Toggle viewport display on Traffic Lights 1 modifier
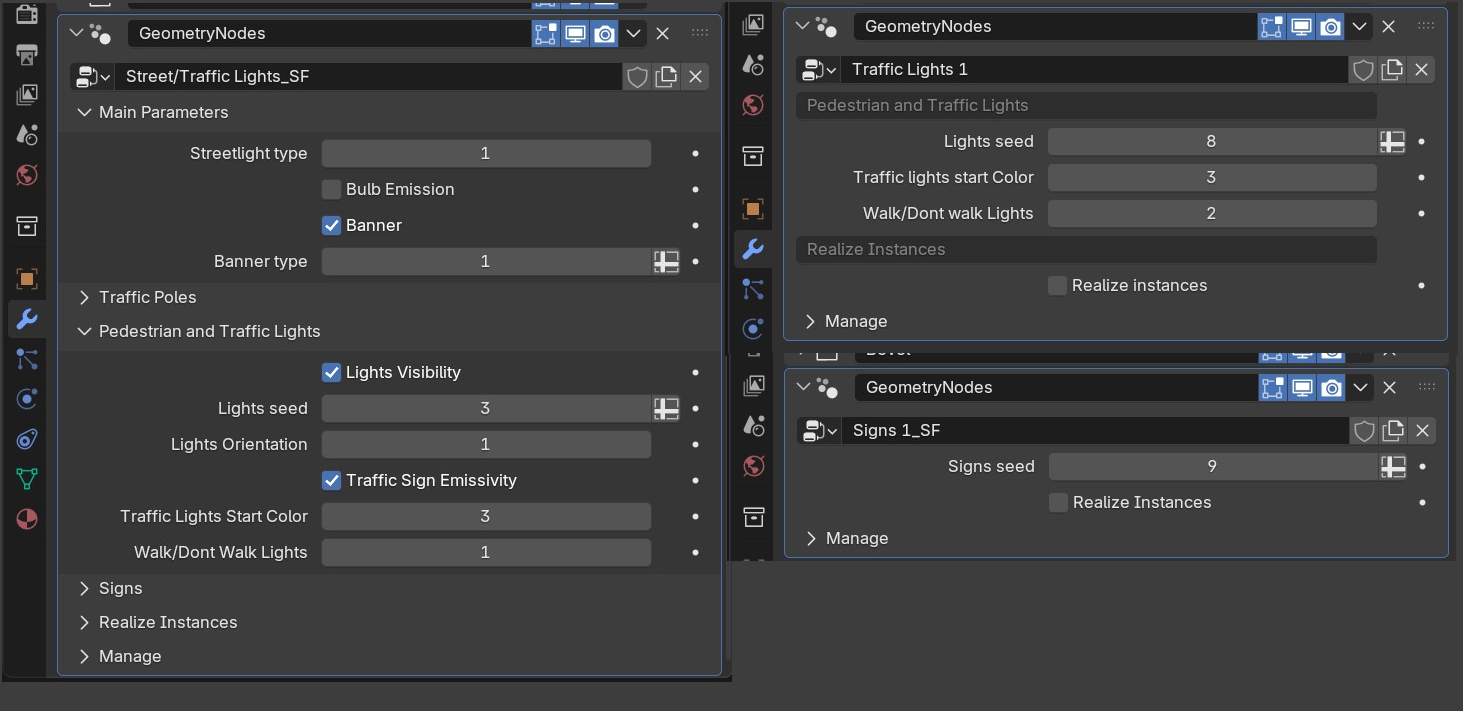The image size is (1463, 711). coord(1301,27)
